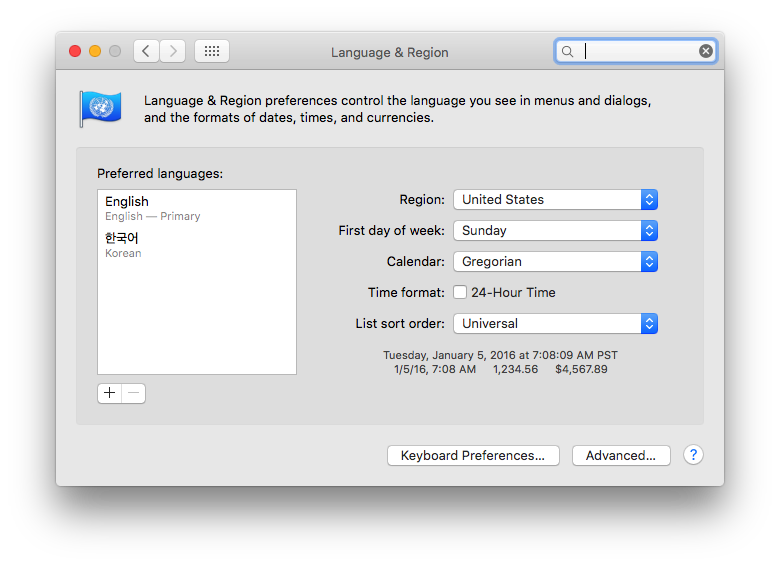Click the United Nations flag icon
Viewport: 780px width, 566px height.
click(x=100, y=108)
